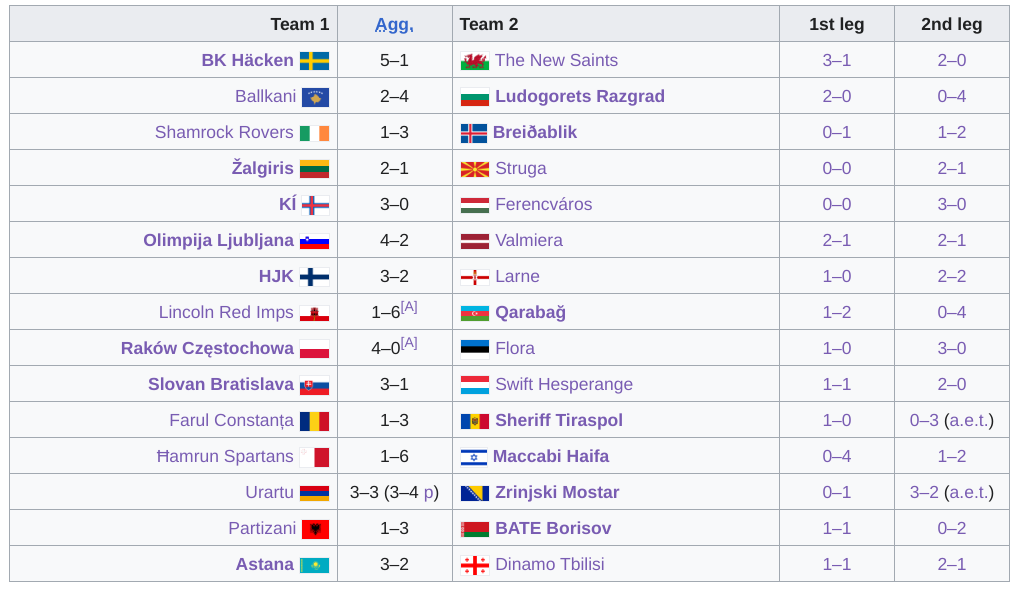Open the Olimpija Ljubljana team link
1021x593 pixels.
[x=218, y=240]
